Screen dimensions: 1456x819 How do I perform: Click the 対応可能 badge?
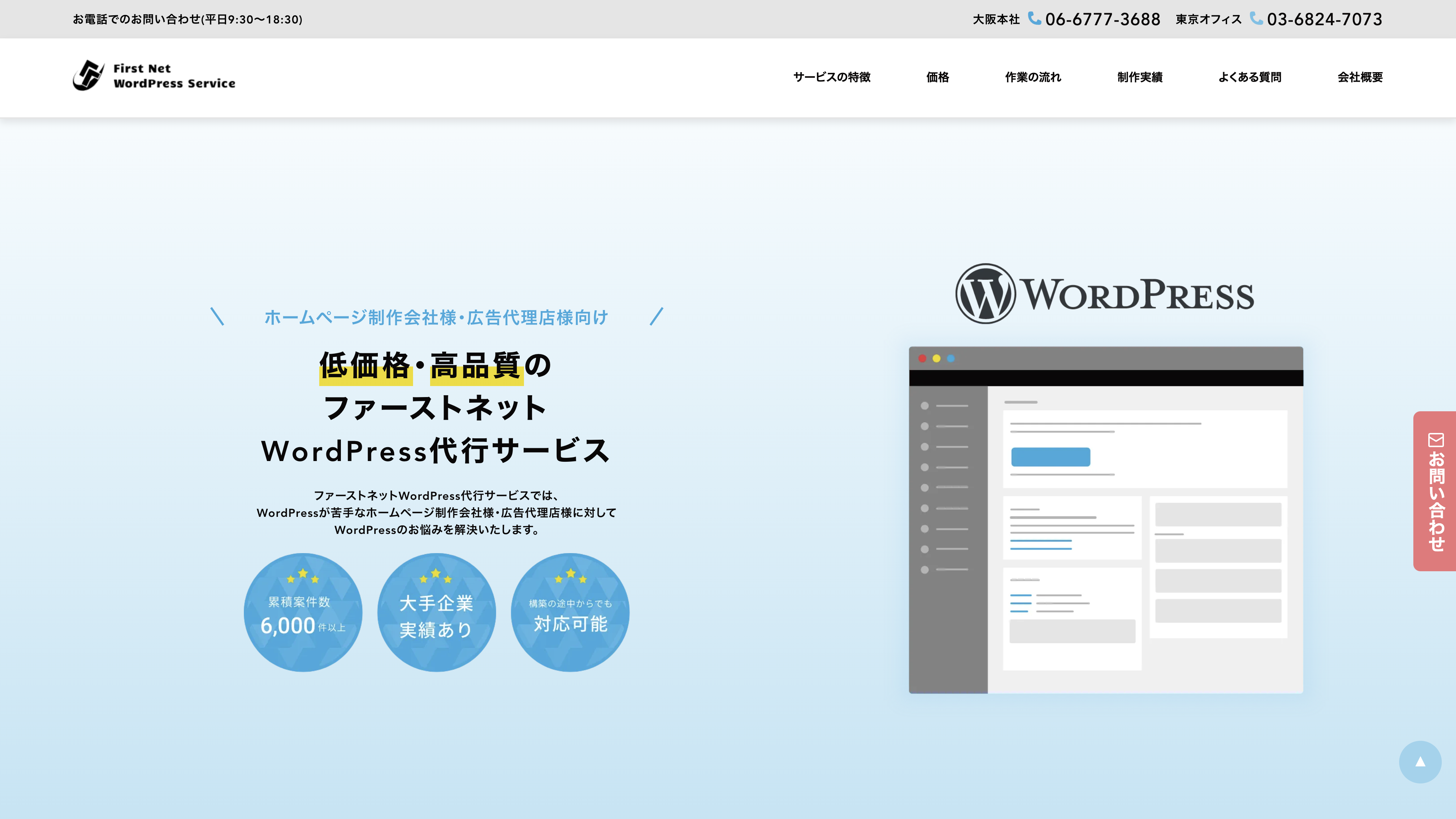click(570, 612)
